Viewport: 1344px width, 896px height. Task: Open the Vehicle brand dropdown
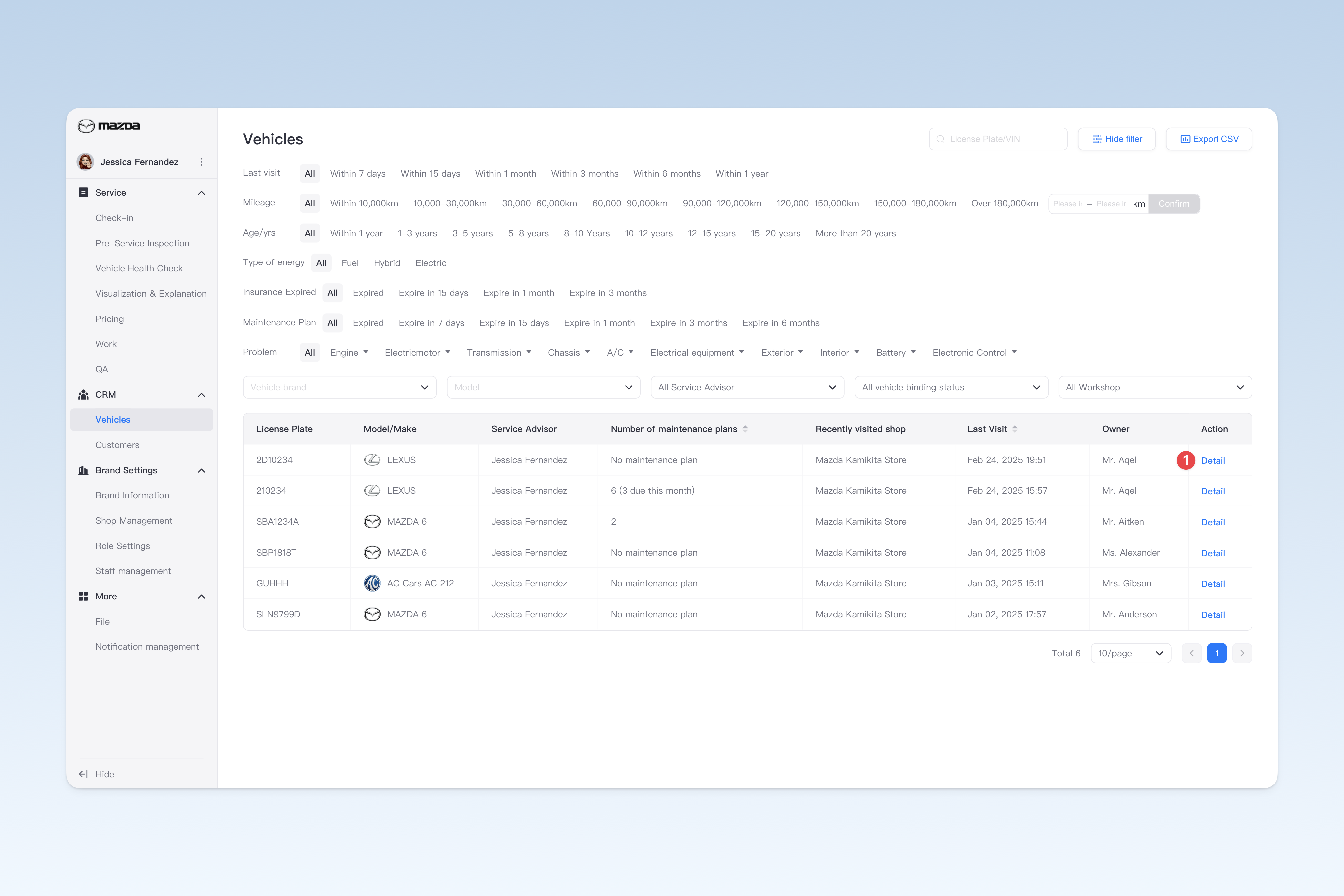click(340, 387)
